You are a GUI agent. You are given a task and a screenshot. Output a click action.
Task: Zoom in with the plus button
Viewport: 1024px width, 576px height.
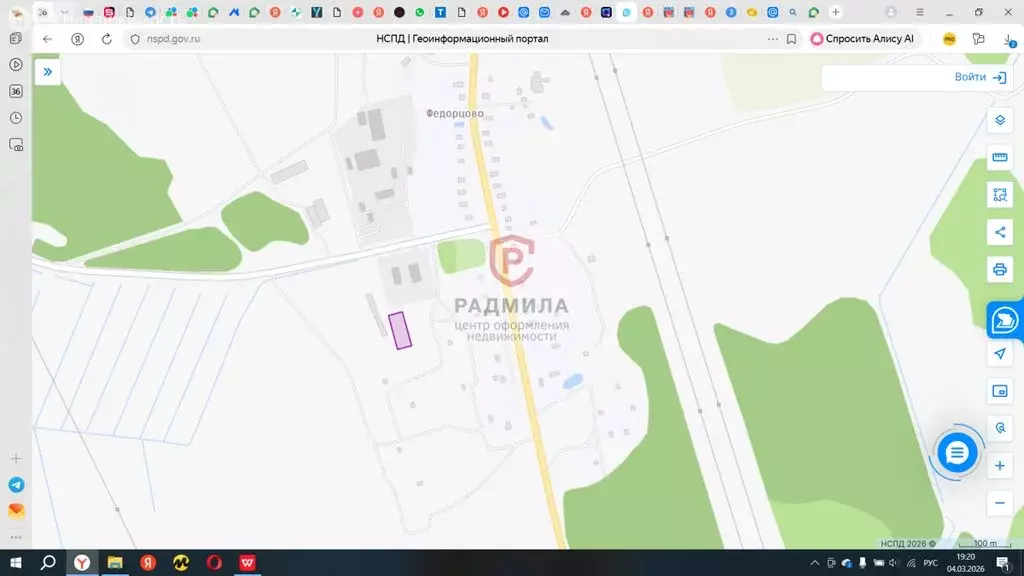pos(999,466)
